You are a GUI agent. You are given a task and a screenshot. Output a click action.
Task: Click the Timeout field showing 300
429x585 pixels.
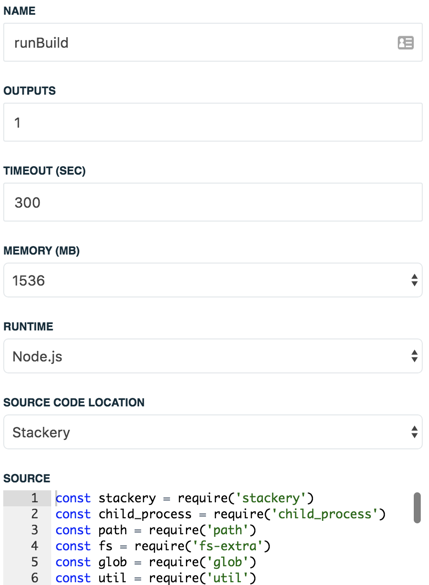click(x=213, y=202)
